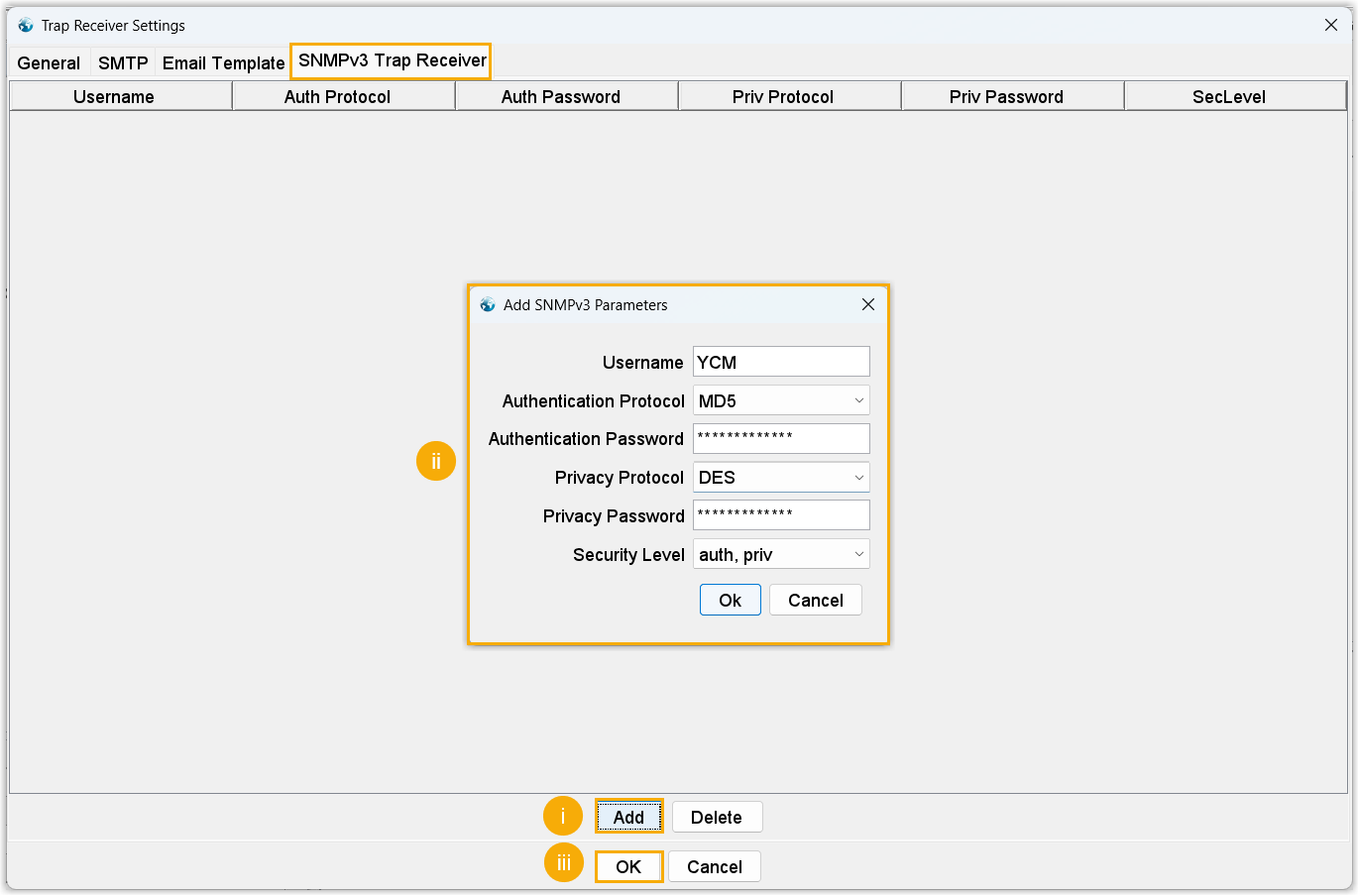Switch to the General tab
The height and width of the screenshot is (896, 1359).
(x=49, y=63)
